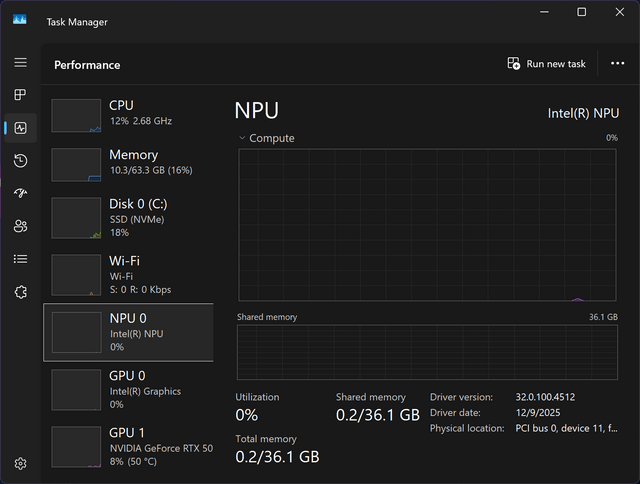Viewport: 640px width, 484px height.
Task: Click the Driver version: label
Action: tap(461, 397)
